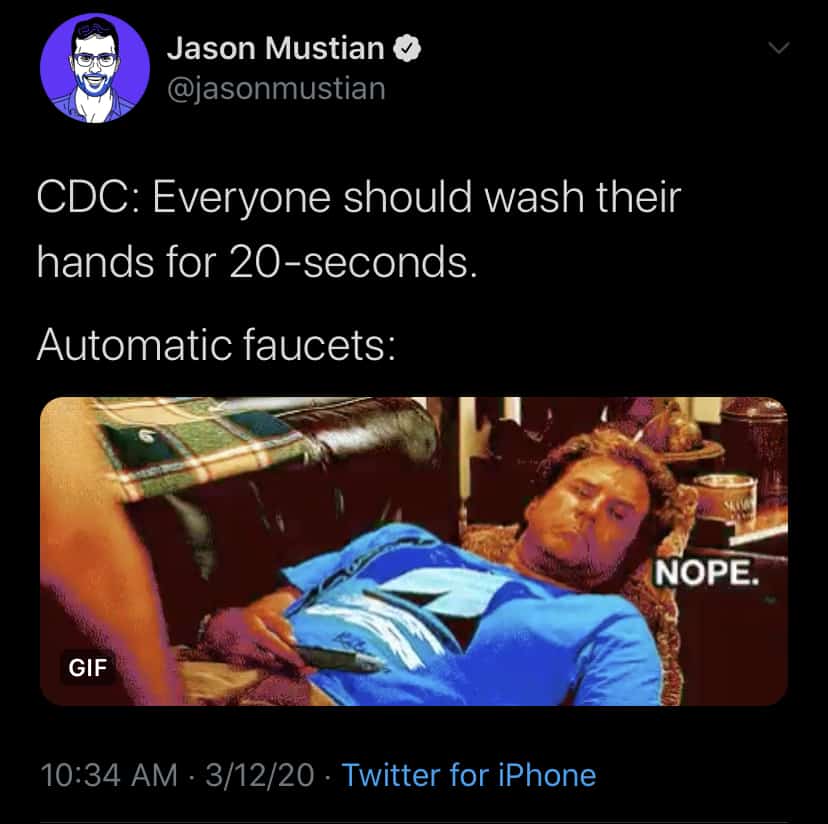Screen dimensions: 828x824
Task: Play the sleeping man GIF thumbnail
Action: (414, 551)
